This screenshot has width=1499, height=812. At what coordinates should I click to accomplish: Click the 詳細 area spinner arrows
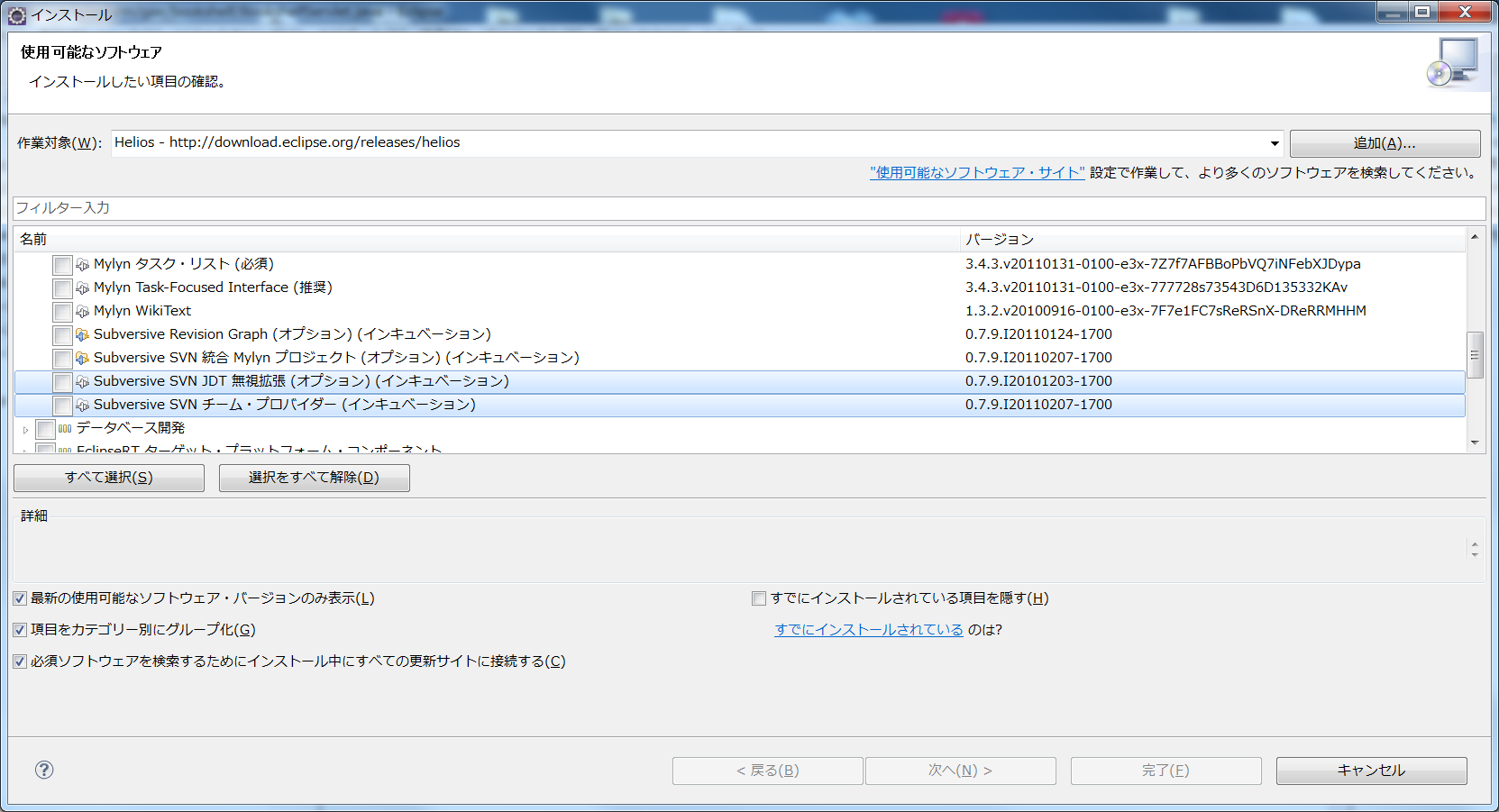1475,549
